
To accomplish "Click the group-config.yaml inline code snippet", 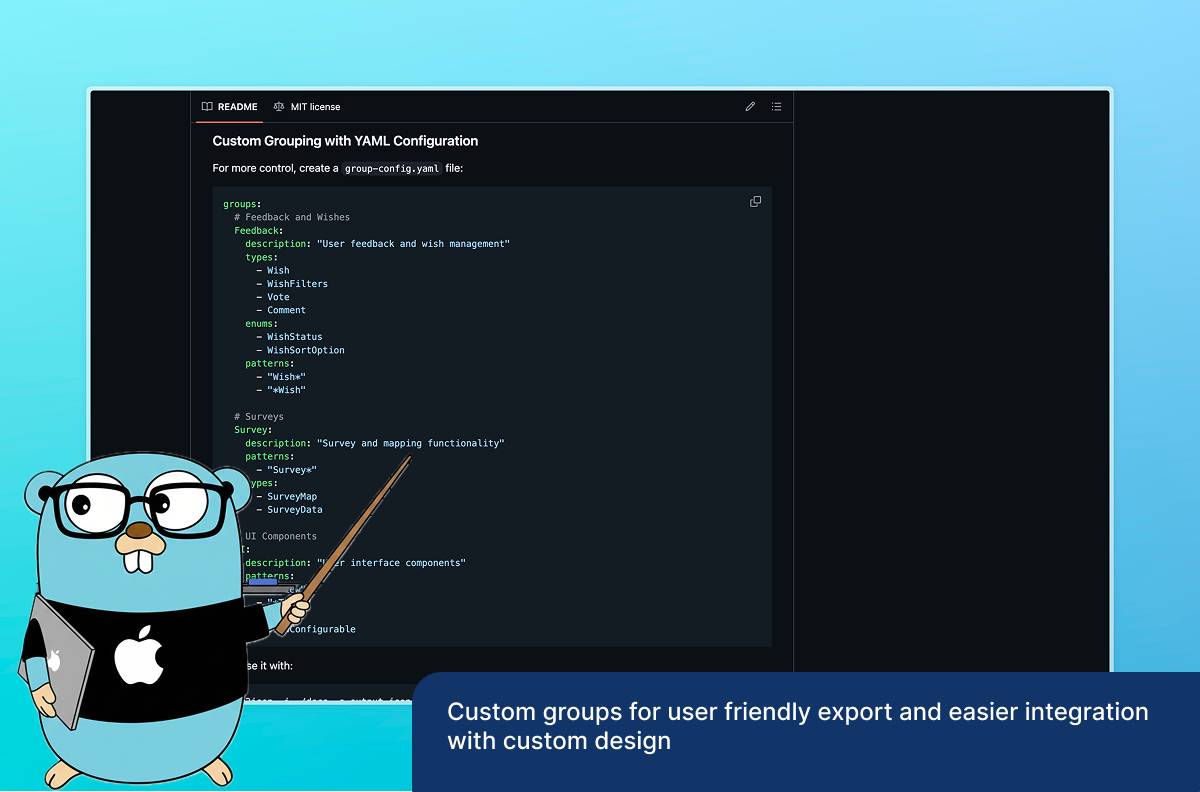I will click(x=391, y=168).
